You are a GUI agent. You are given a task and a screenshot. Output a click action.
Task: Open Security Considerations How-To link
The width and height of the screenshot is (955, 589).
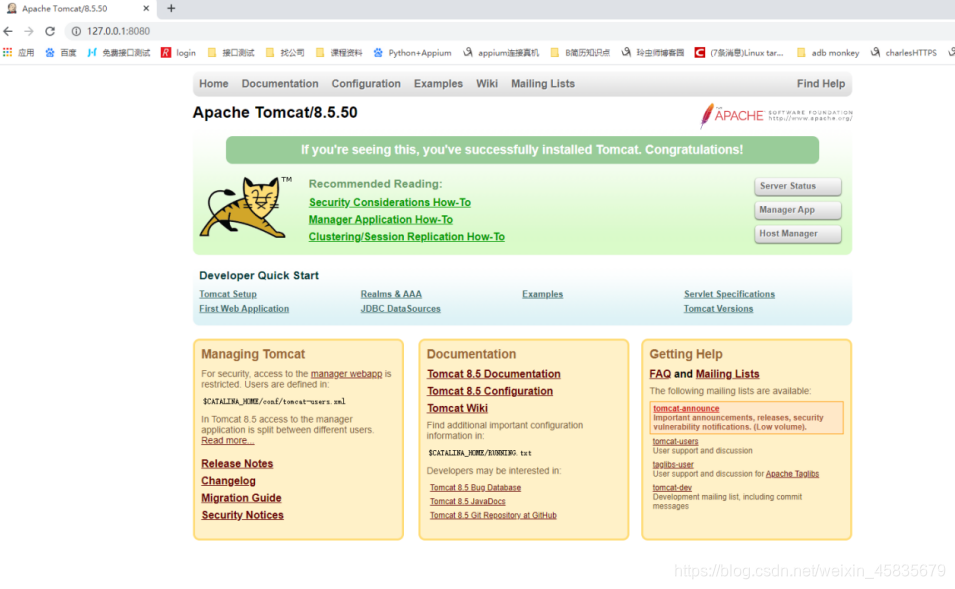[390, 202]
